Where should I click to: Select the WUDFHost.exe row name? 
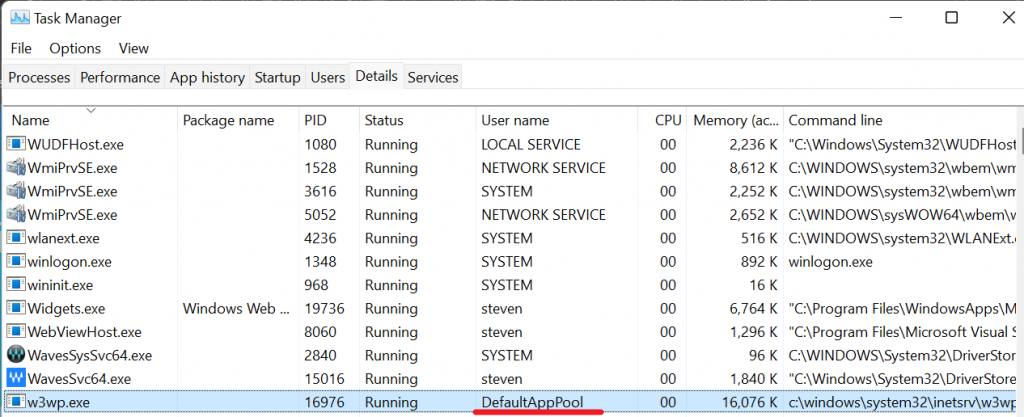(75, 144)
